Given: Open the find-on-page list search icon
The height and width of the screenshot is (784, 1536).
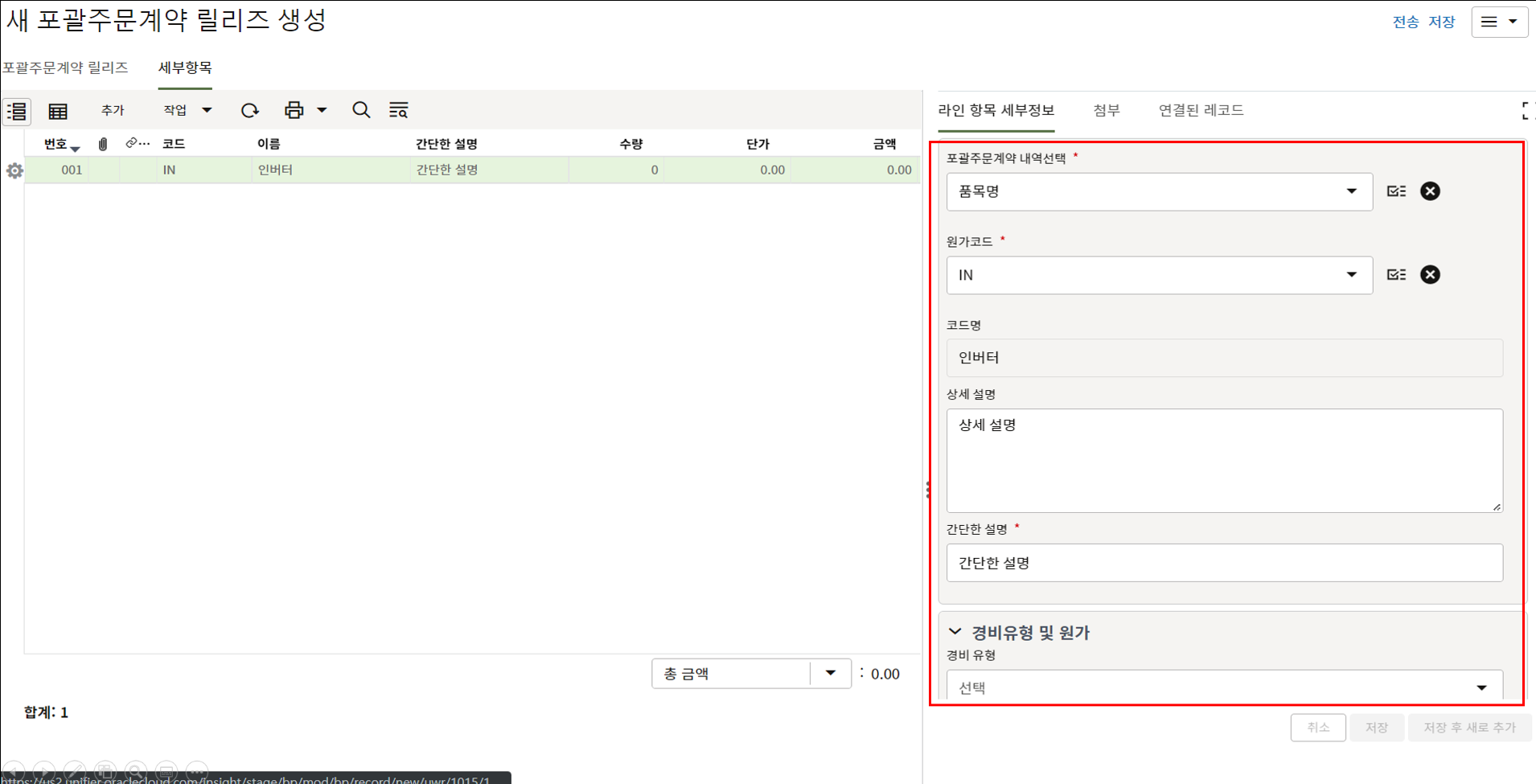Looking at the screenshot, I should 398,110.
